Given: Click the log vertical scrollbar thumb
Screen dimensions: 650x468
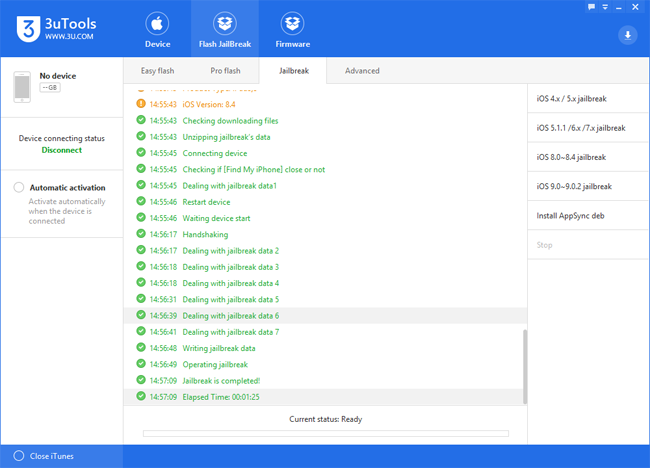Looking at the screenshot, I should pos(525,366).
